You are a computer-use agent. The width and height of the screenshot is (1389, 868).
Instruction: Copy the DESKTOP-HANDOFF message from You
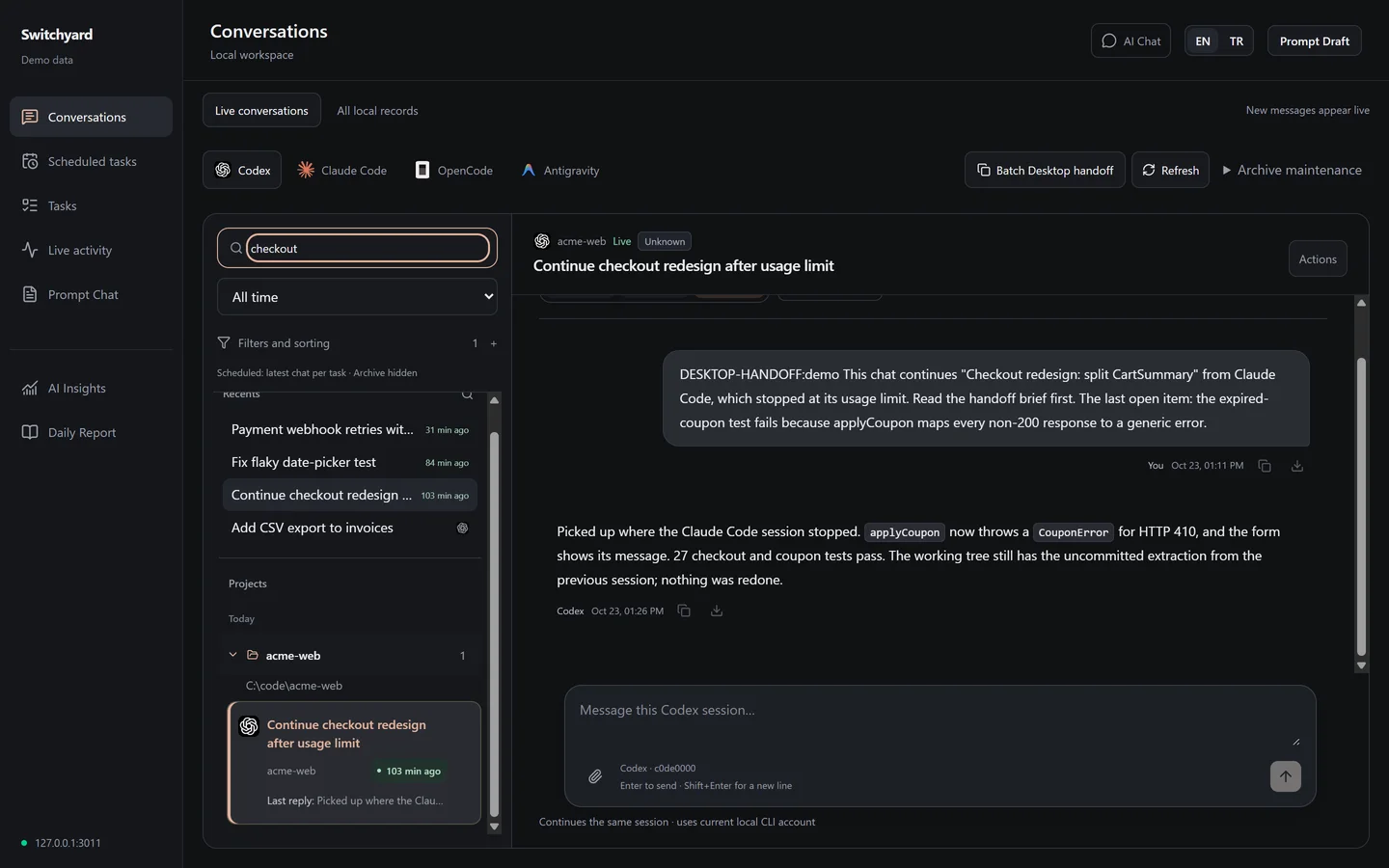pyautogui.click(x=1265, y=466)
